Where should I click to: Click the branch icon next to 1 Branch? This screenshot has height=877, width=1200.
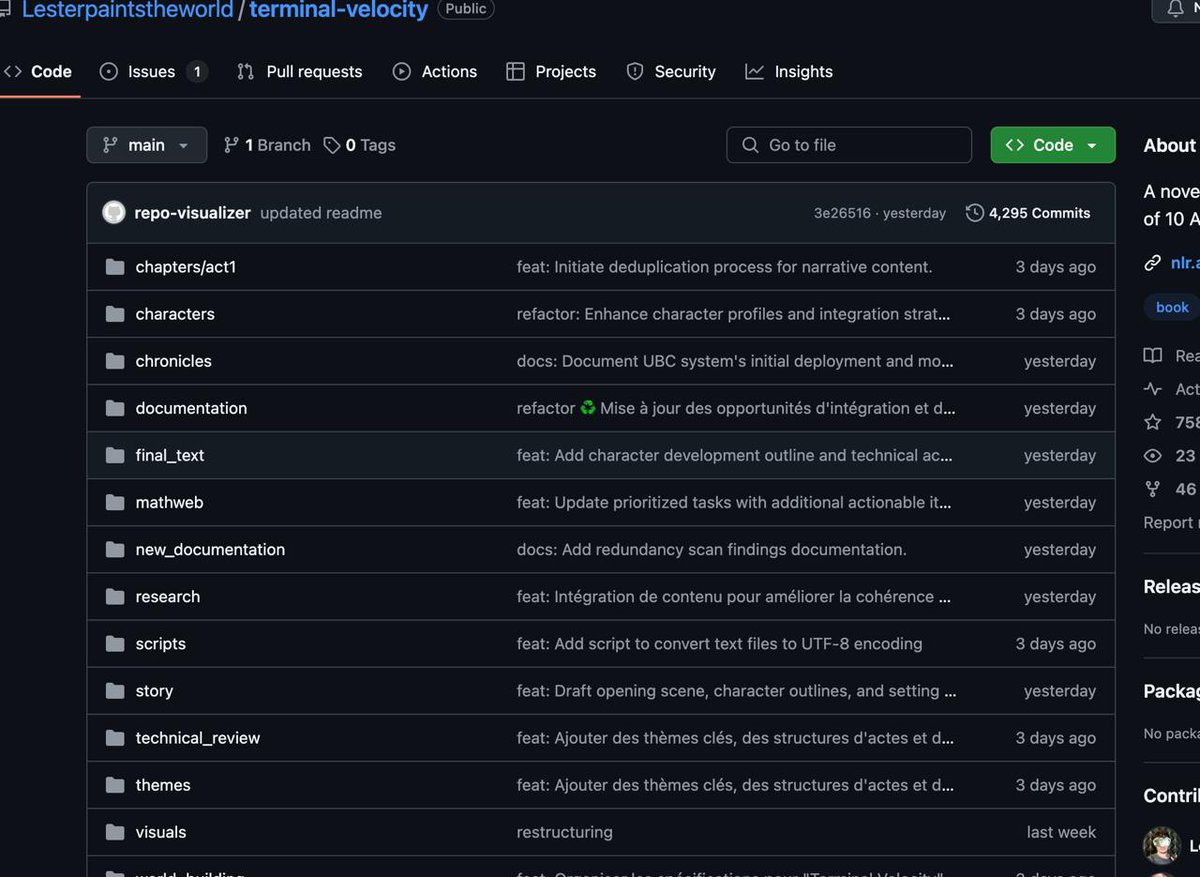(x=232, y=144)
